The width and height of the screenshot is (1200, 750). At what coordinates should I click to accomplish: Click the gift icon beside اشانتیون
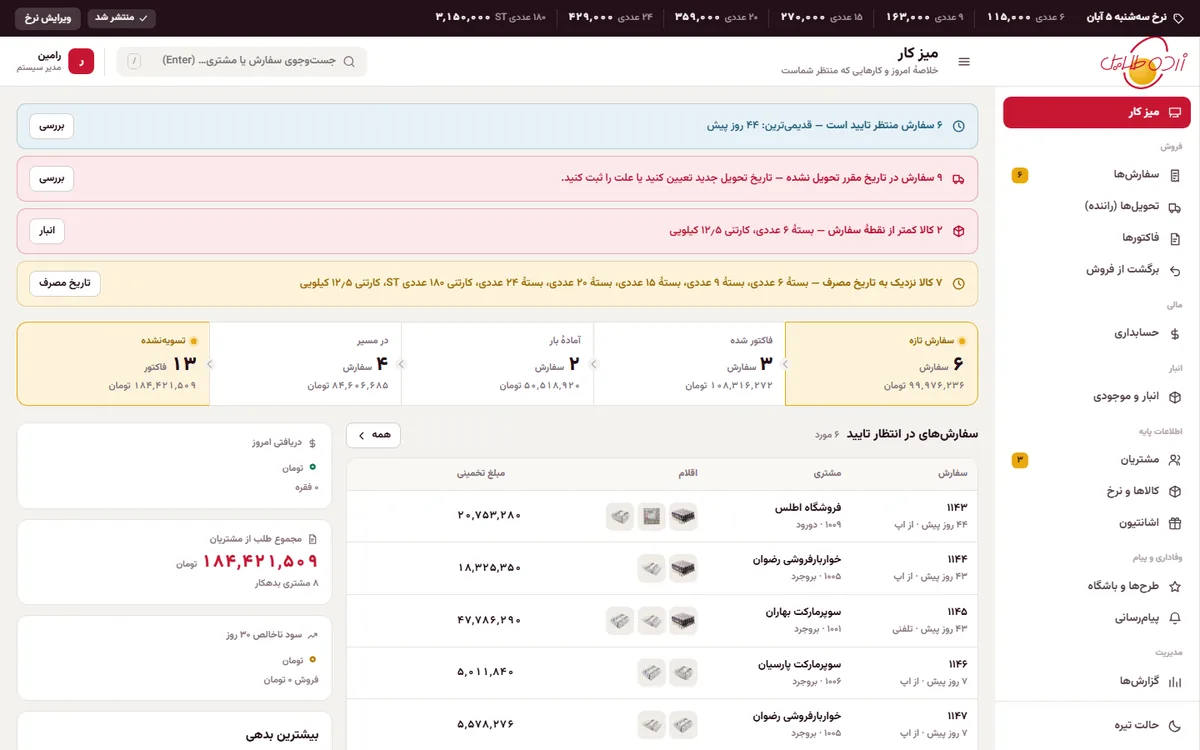tap(1175, 523)
